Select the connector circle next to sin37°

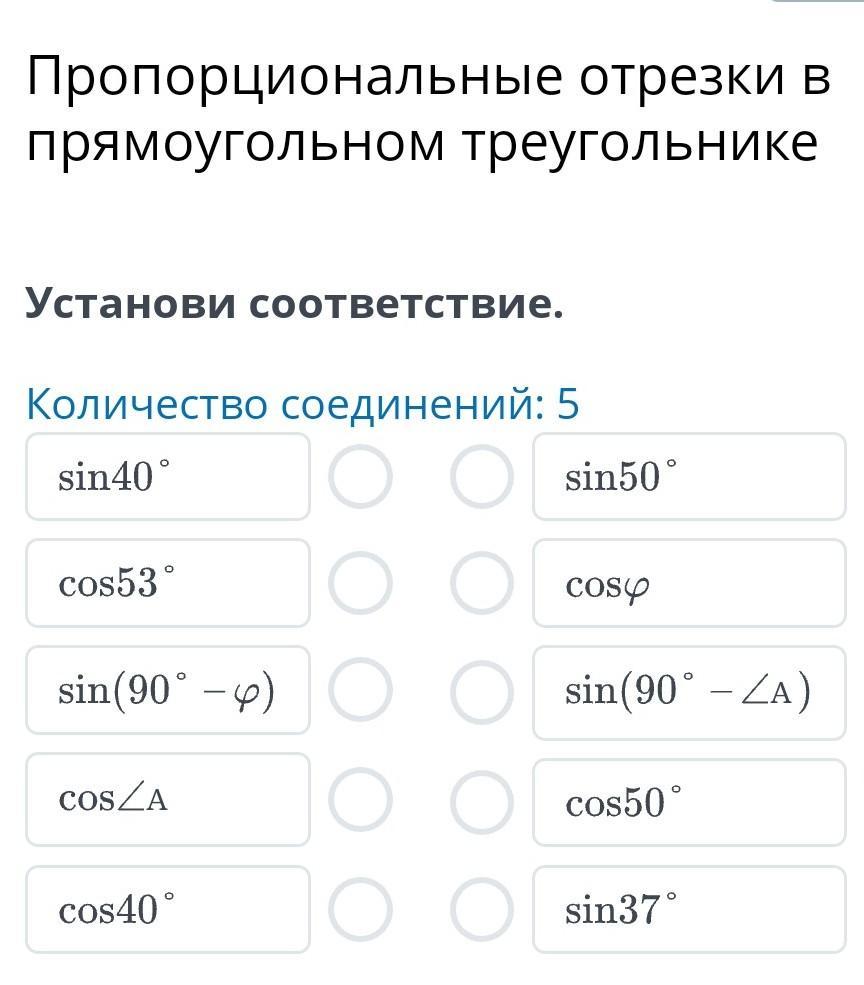[481, 909]
